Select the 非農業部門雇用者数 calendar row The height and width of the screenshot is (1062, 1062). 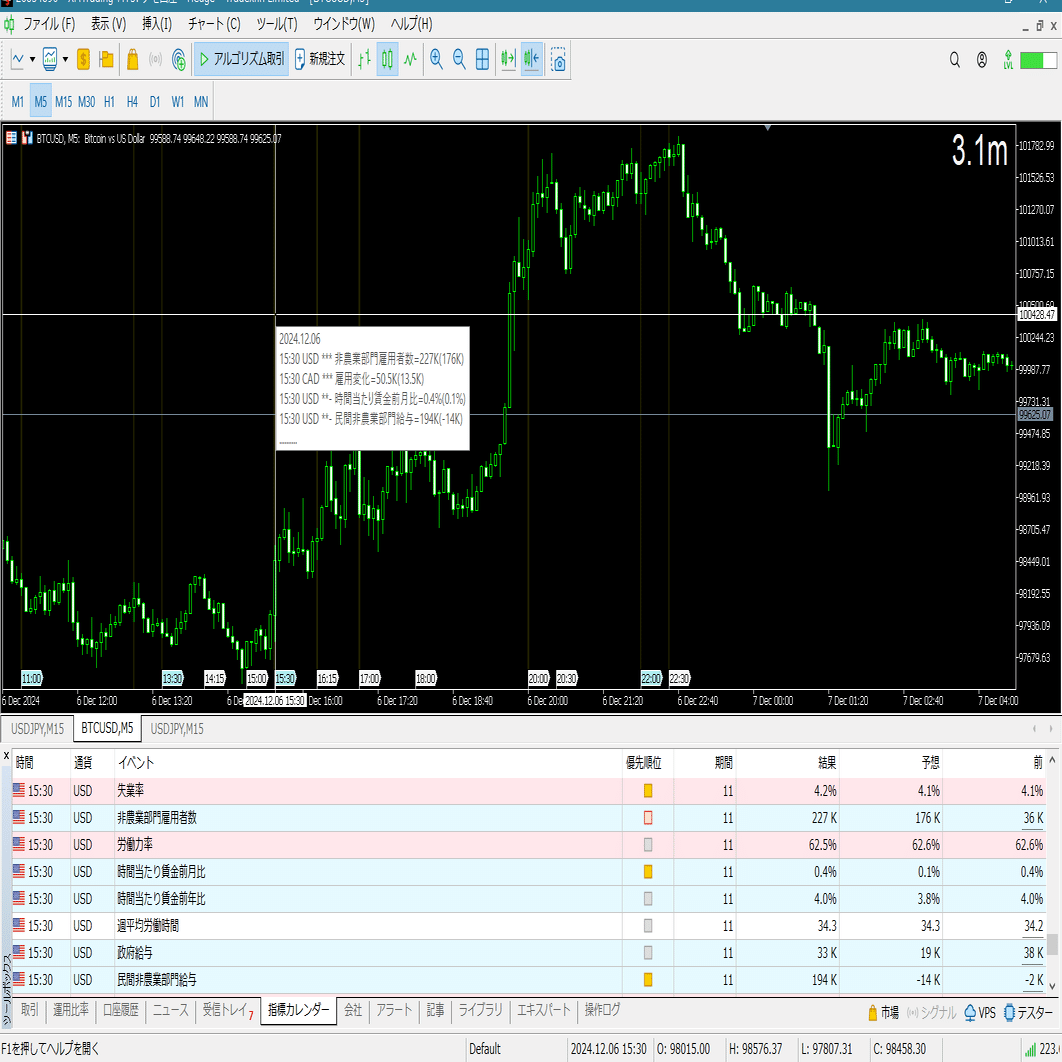click(529, 817)
